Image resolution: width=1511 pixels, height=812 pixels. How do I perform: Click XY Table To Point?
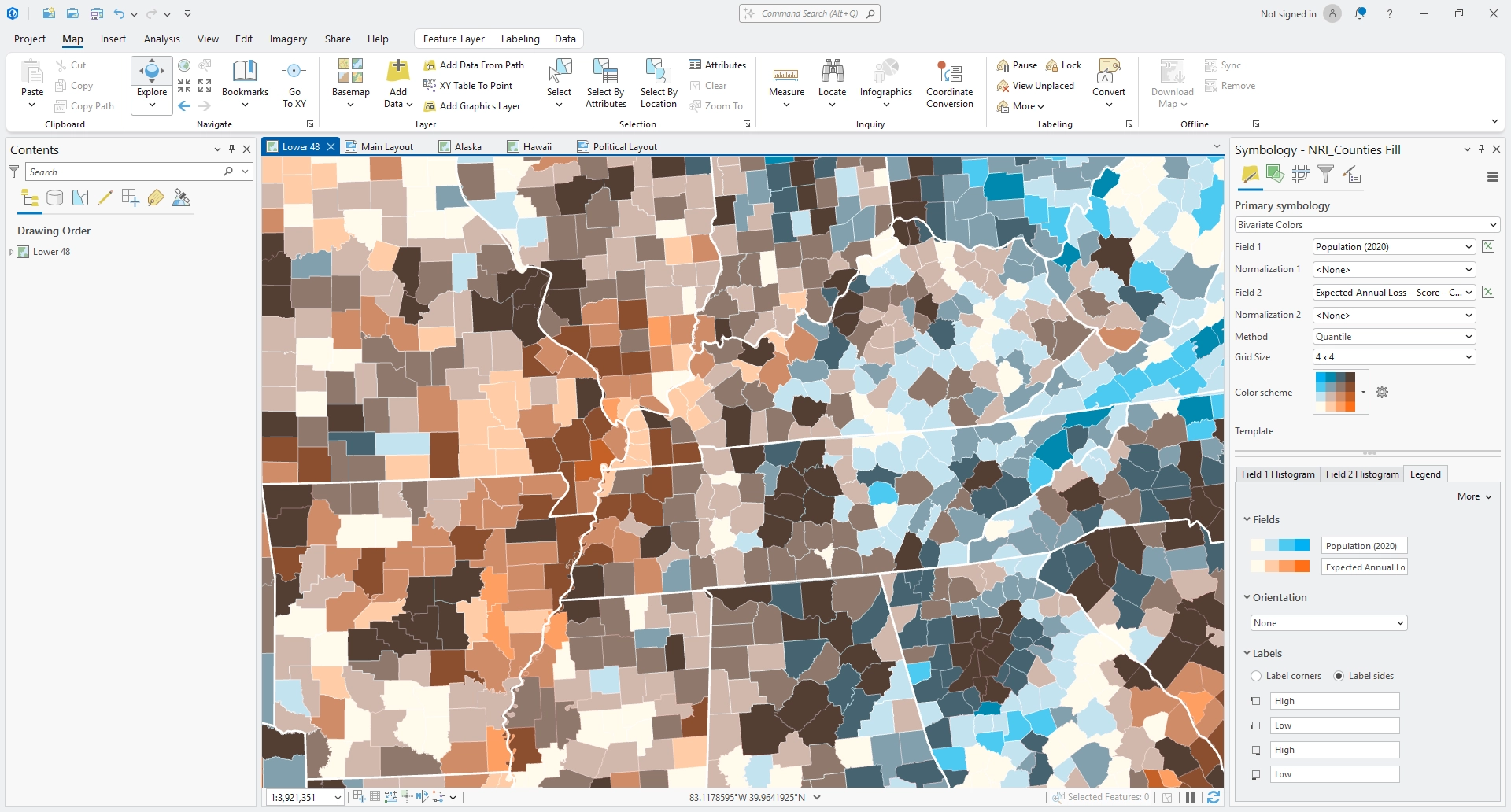[x=468, y=86]
